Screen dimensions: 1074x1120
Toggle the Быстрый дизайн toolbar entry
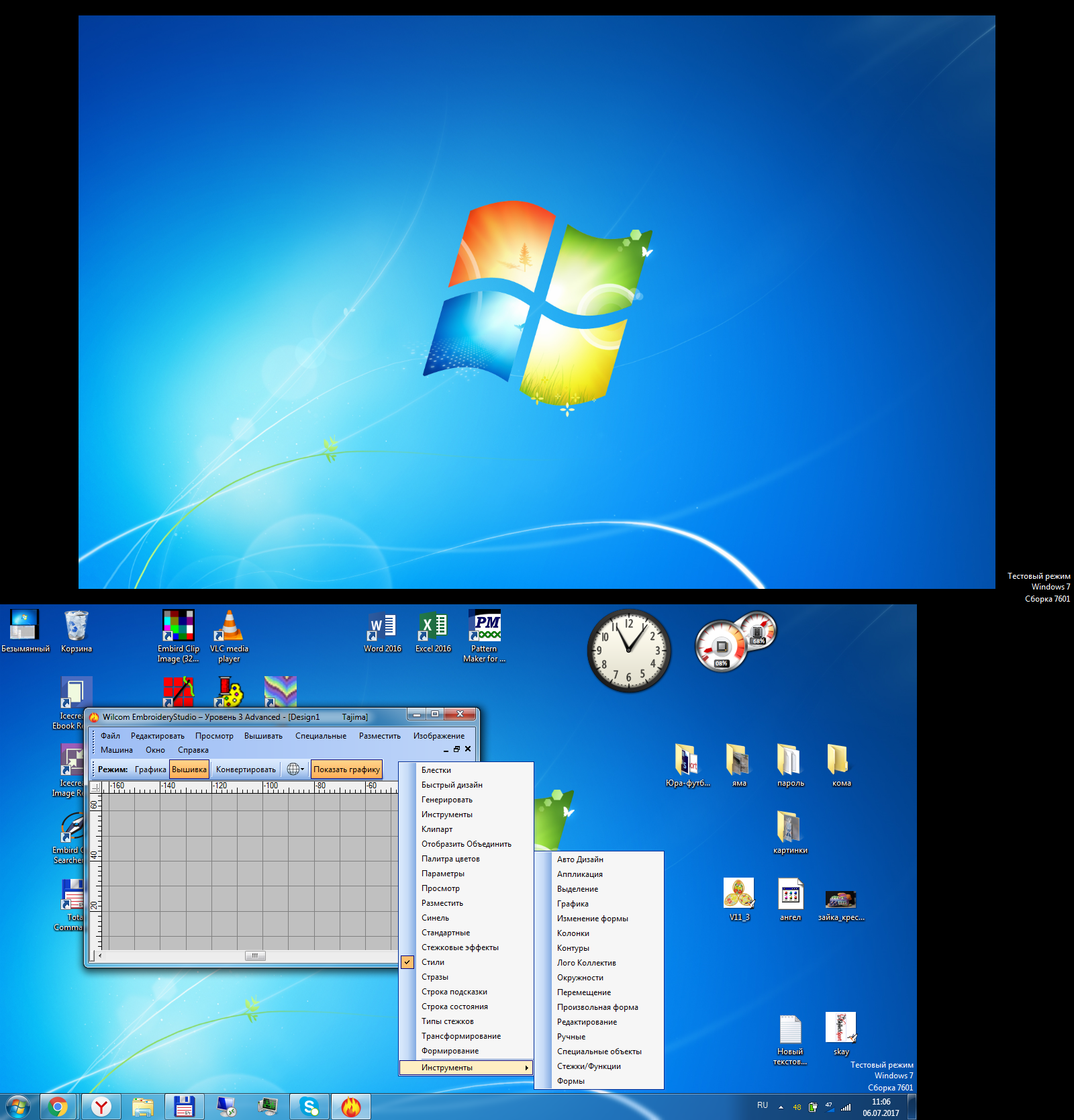[x=467, y=785]
